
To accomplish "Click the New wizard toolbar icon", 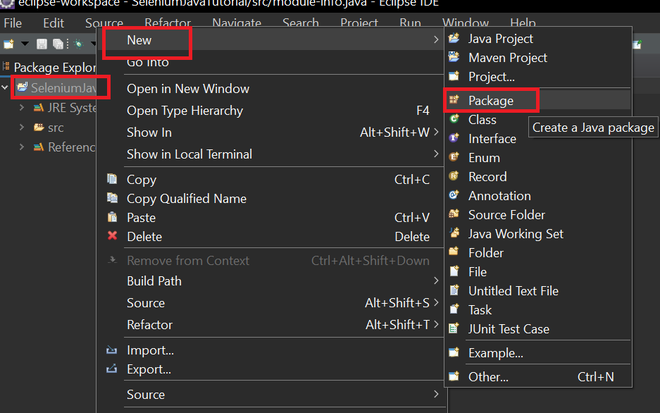I will point(9,44).
